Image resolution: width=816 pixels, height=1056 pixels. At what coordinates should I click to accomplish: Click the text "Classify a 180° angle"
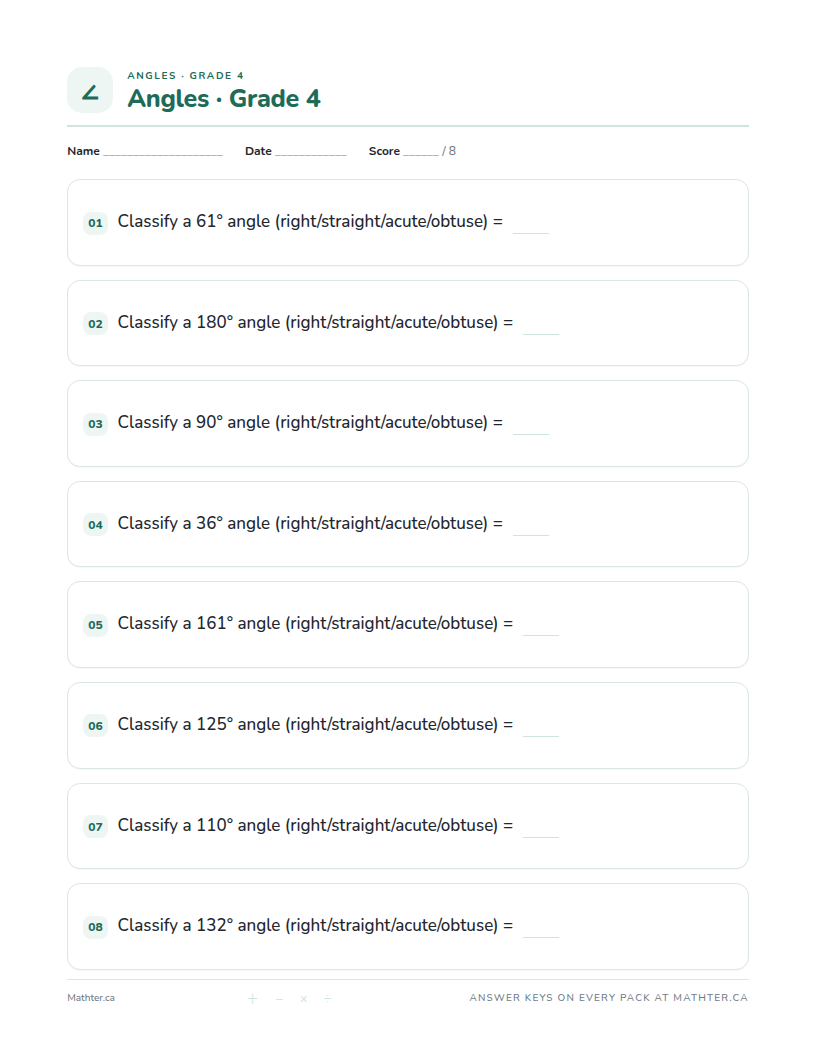pyautogui.click(x=199, y=323)
